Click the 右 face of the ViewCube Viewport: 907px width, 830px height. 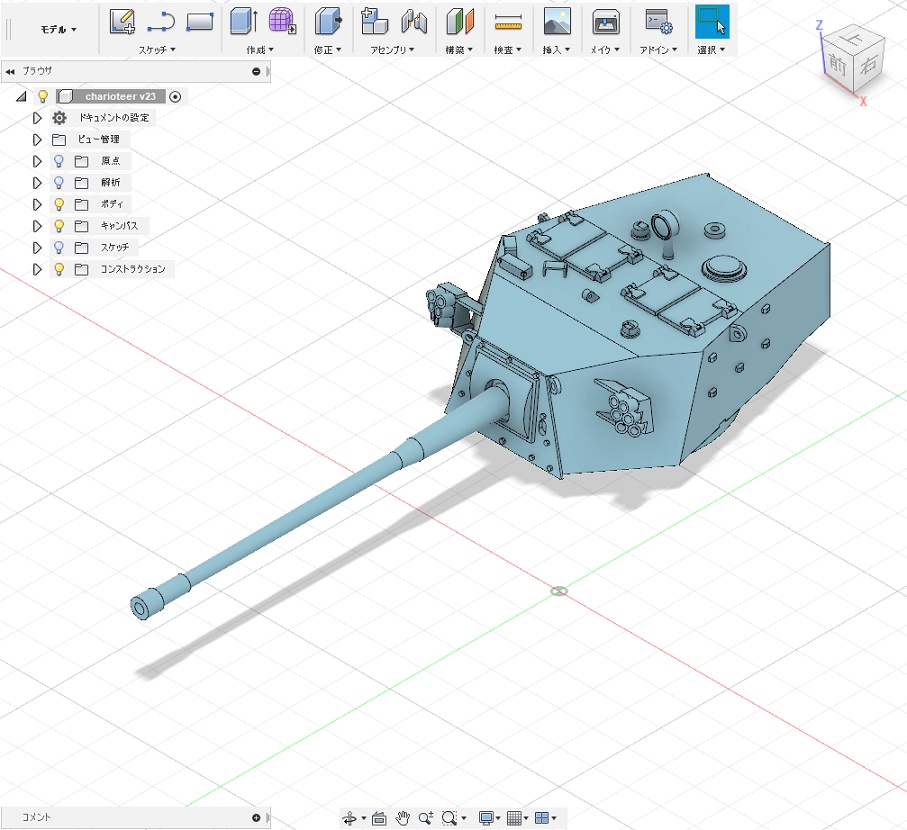[868, 64]
